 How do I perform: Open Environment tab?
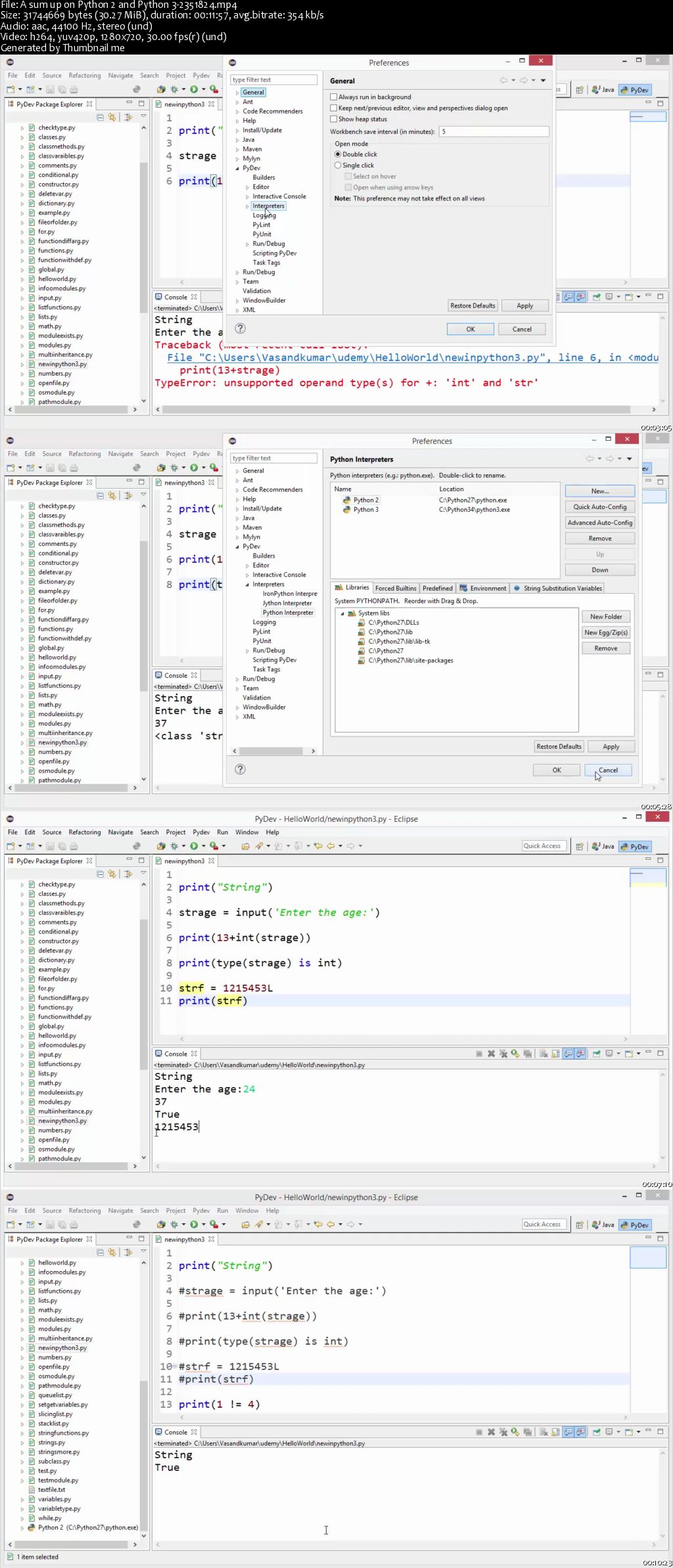click(x=483, y=588)
